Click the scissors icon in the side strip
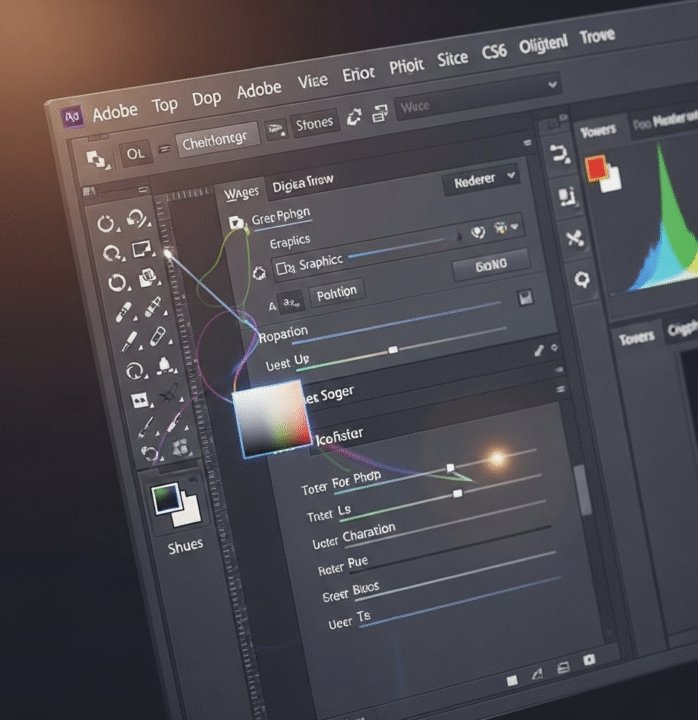698x720 pixels. (574, 238)
